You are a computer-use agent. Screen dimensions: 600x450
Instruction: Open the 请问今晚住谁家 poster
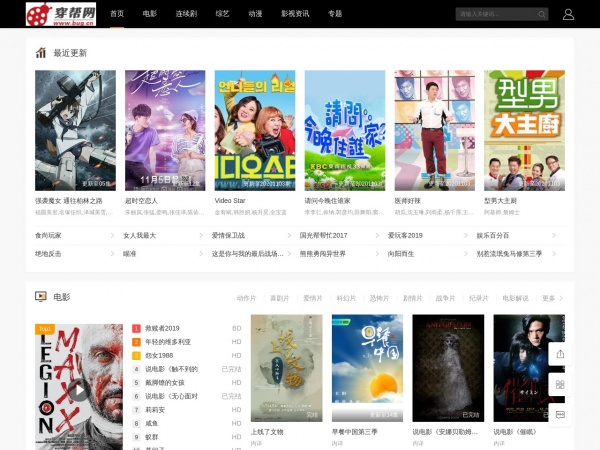pos(345,130)
